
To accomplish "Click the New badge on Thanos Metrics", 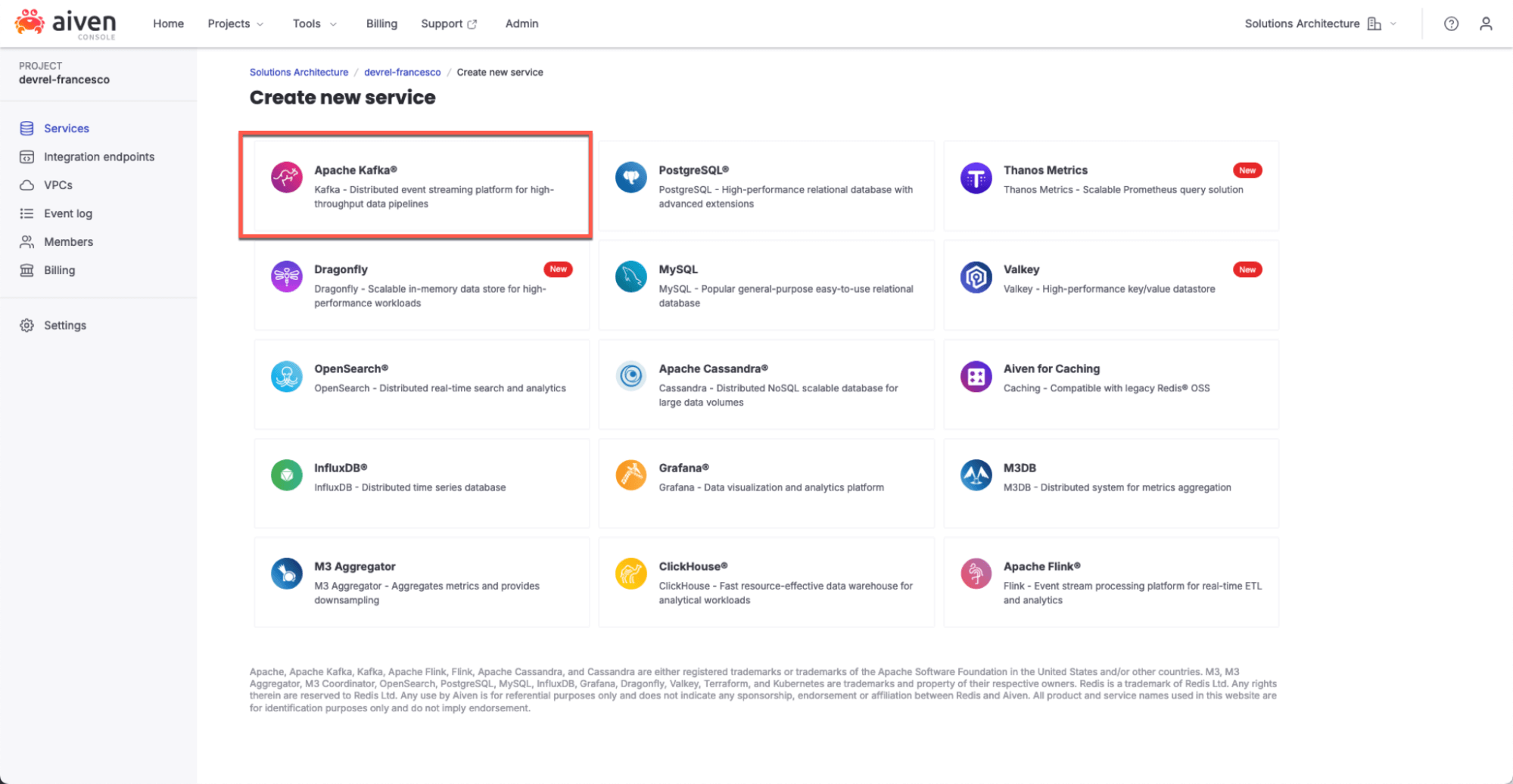I will coord(1247,170).
